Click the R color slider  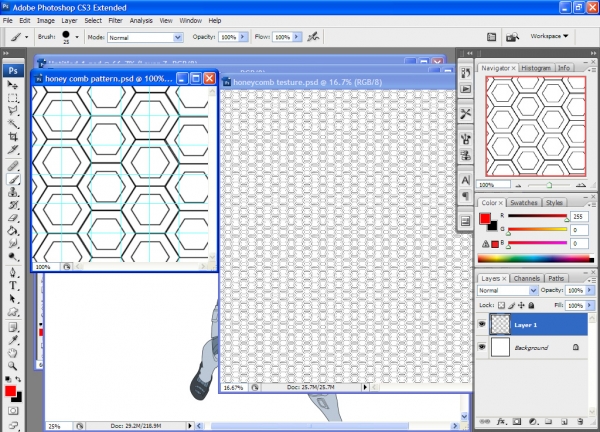pyautogui.click(x=538, y=216)
